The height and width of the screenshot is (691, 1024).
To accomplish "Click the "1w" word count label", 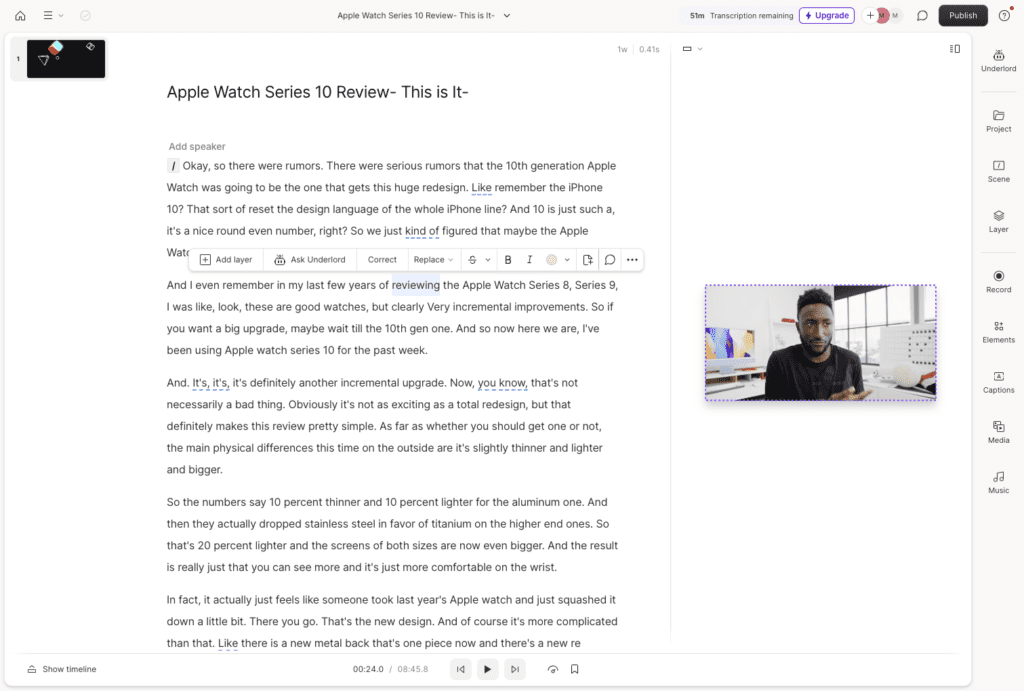I will tap(622, 49).
